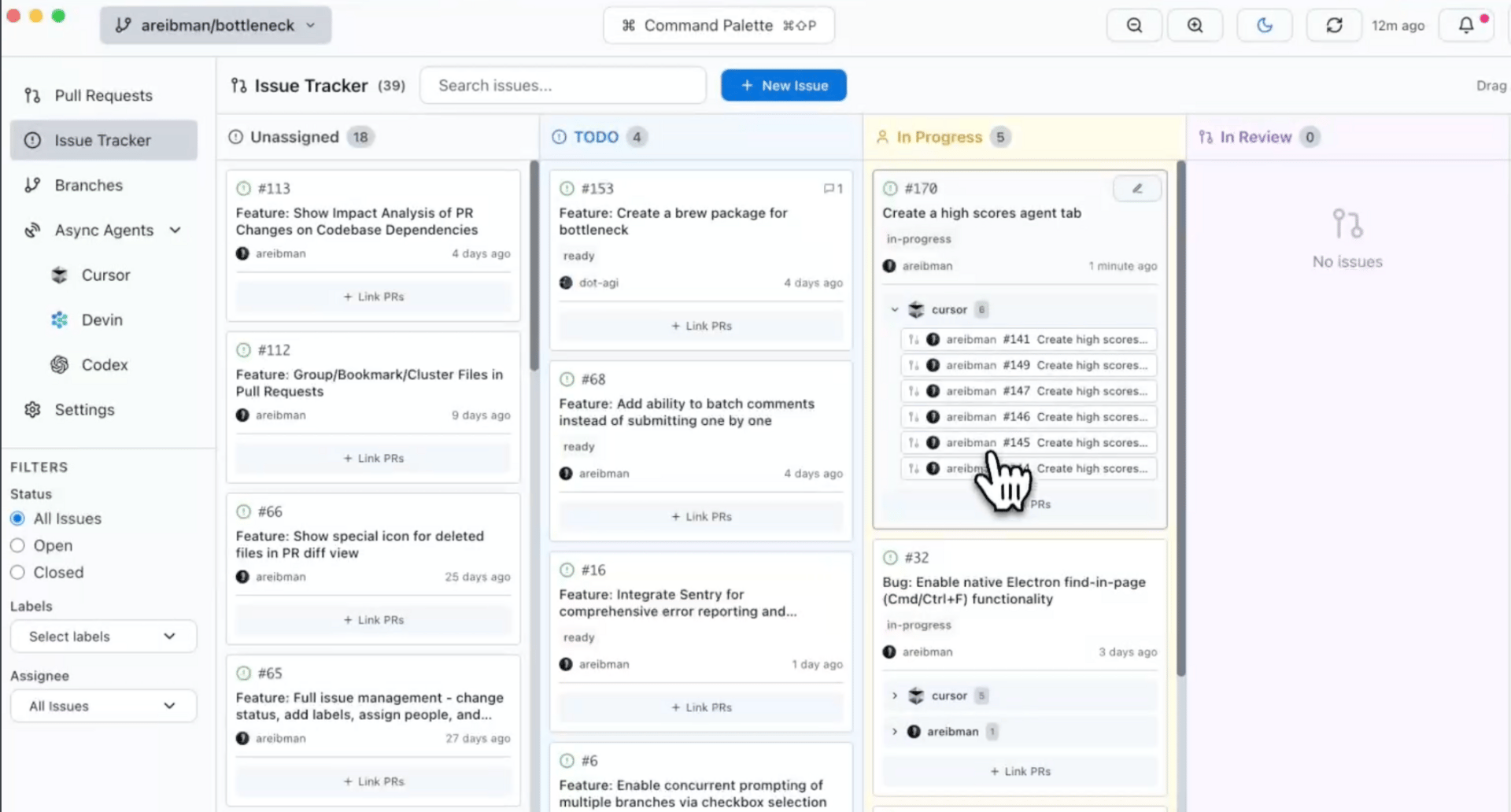
Task: Open the Command Palette button
Action: tap(719, 25)
